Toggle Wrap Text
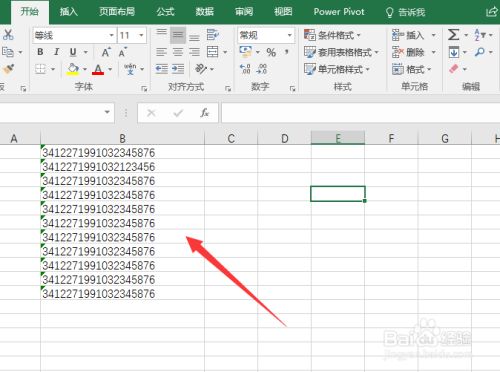 [x=212, y=35]
